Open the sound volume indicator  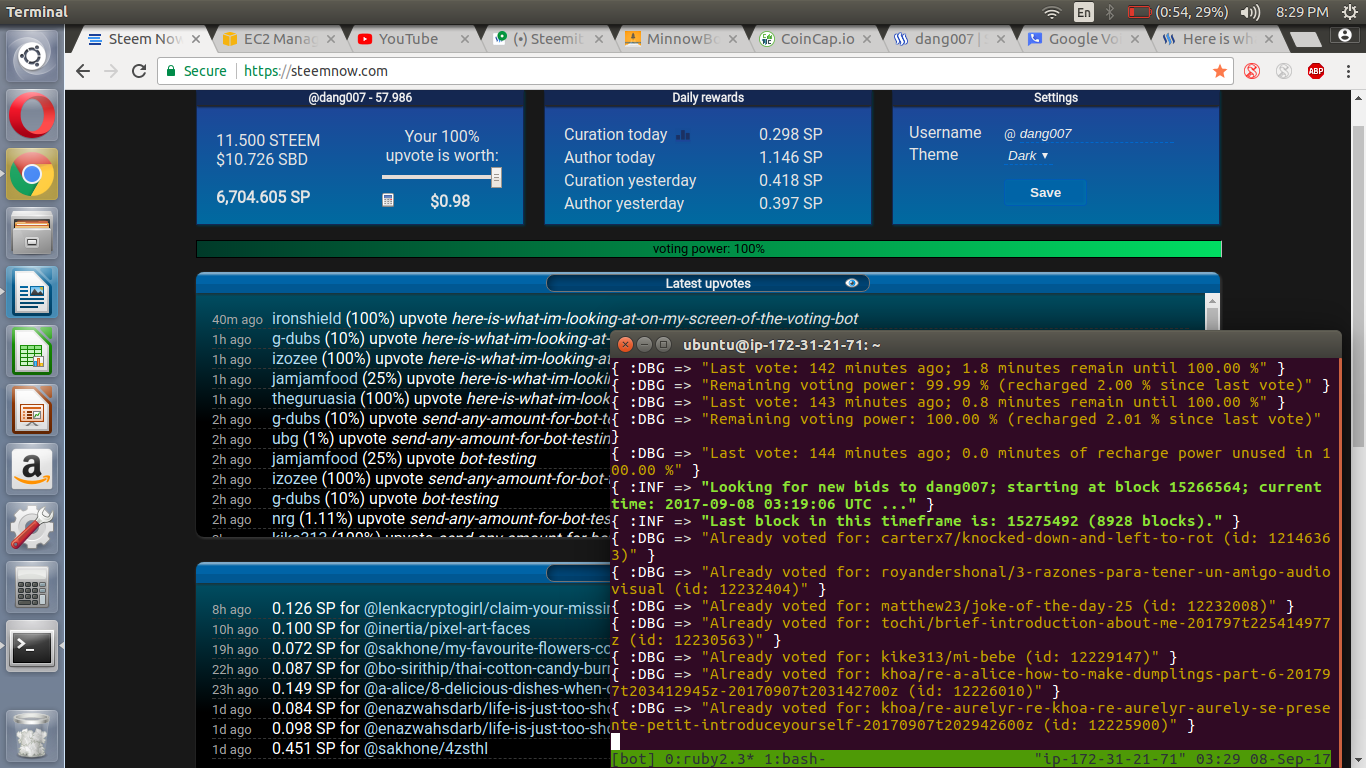(x=1250, y=12)
